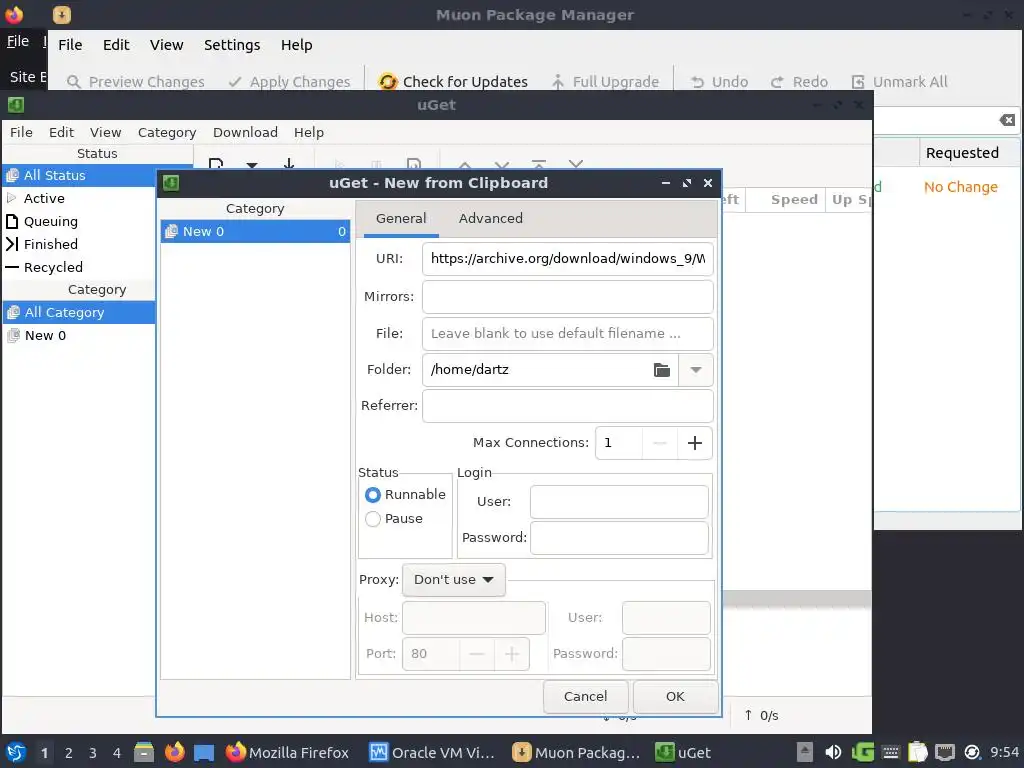
Task: Select New 0 category in dialog list
Action: pyautogui.click(x=255, y=232)
